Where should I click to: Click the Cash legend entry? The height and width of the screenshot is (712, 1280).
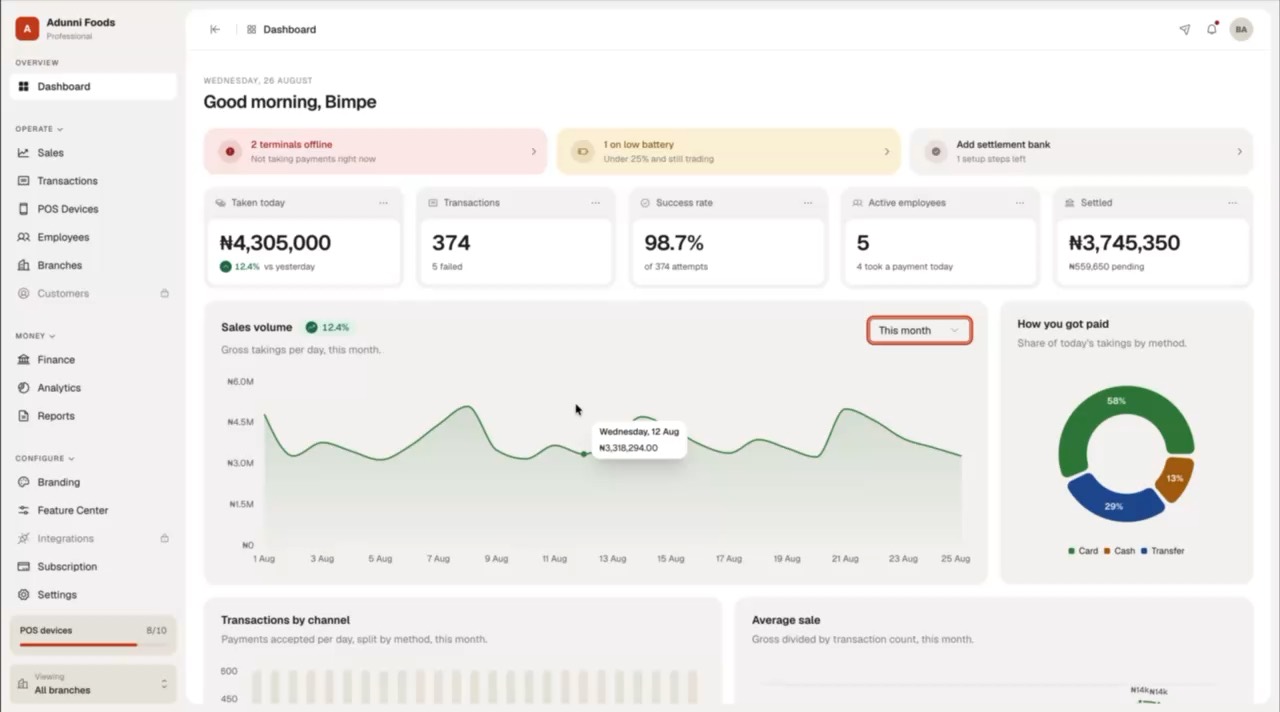tap(1120, 551)
